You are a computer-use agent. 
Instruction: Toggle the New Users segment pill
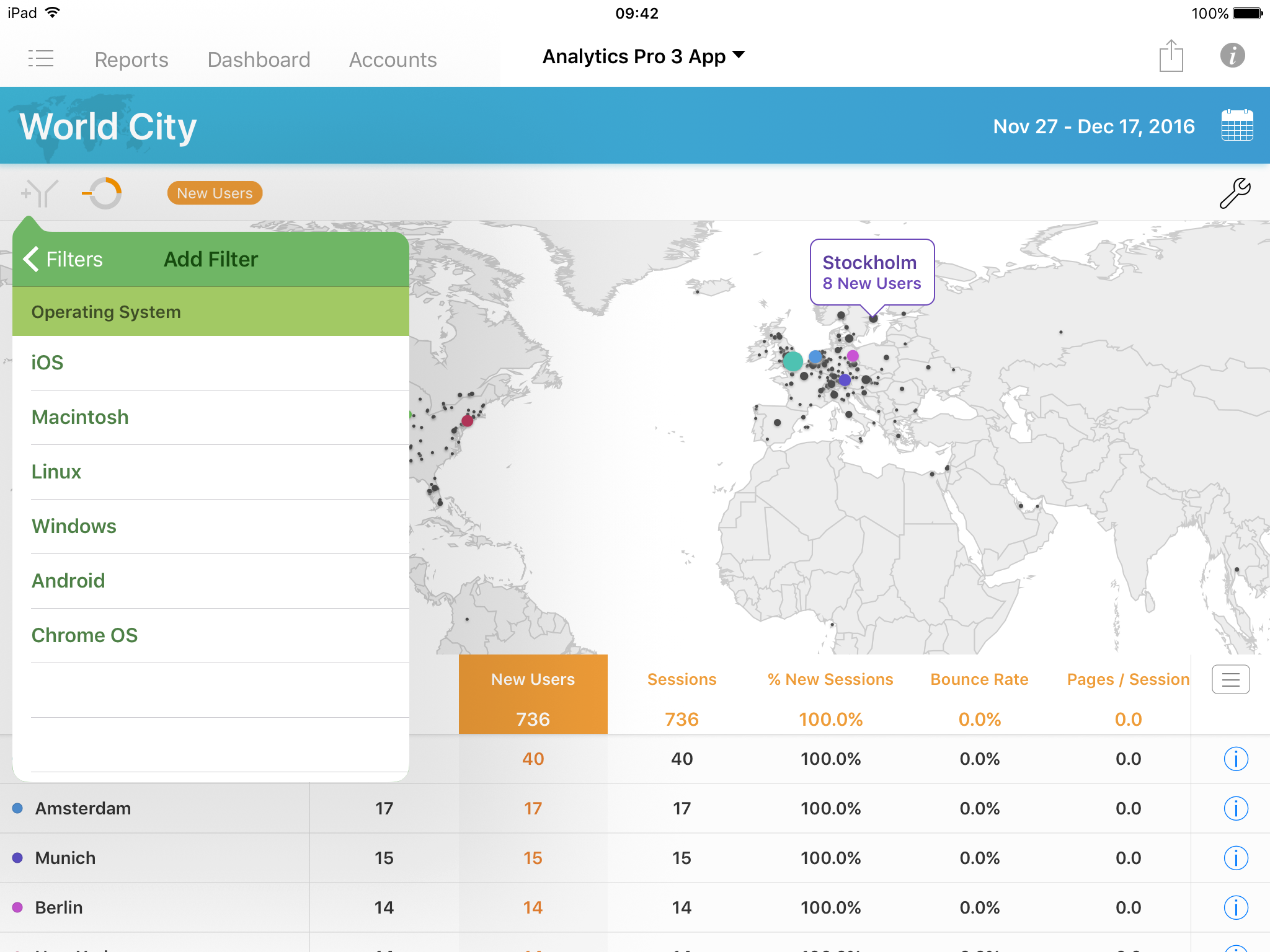tap(215, 193)
